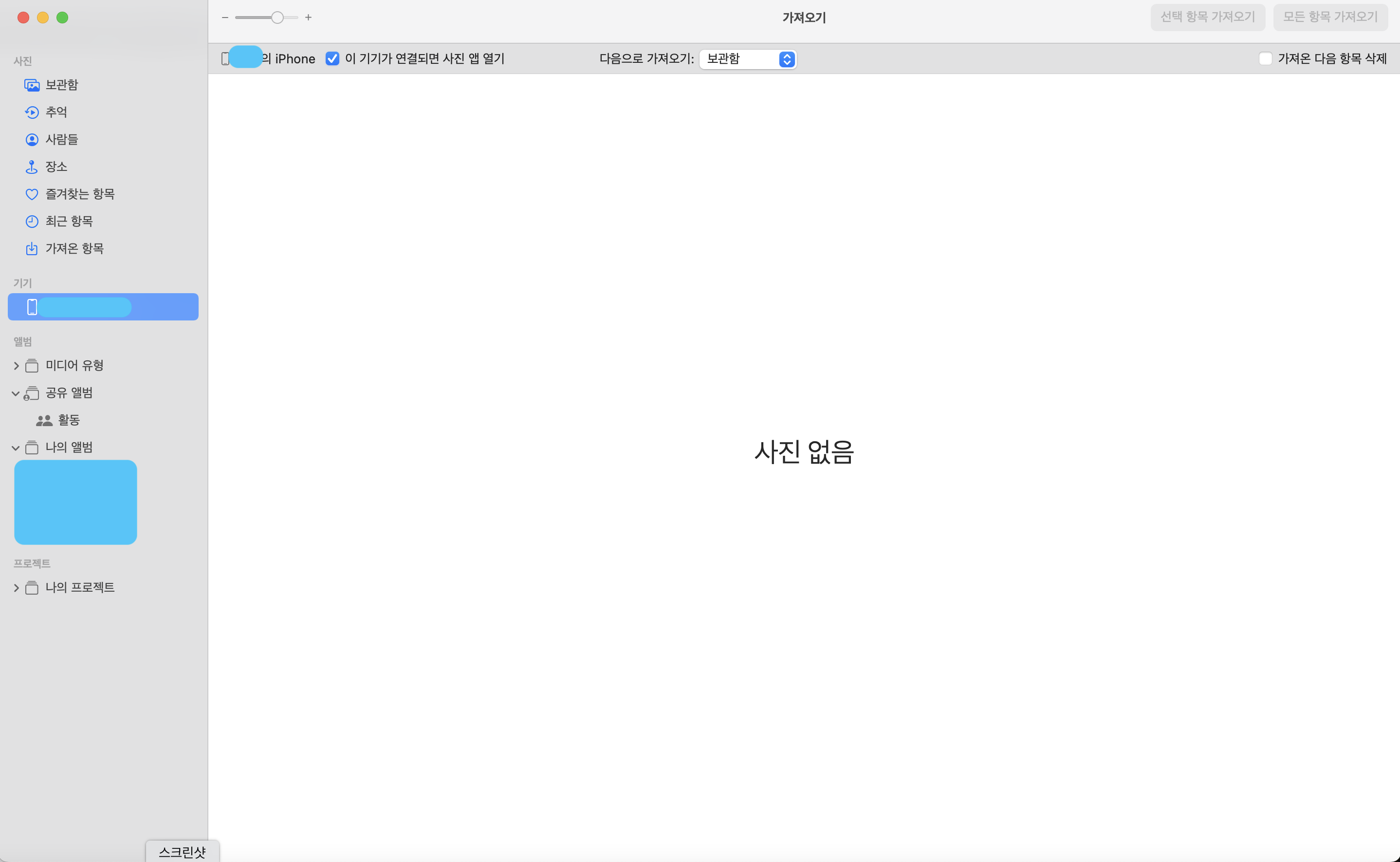Click the 모든 항목 가져오기 button
This screenshot has width=1400, height=862.
(x=1330, y=17)
